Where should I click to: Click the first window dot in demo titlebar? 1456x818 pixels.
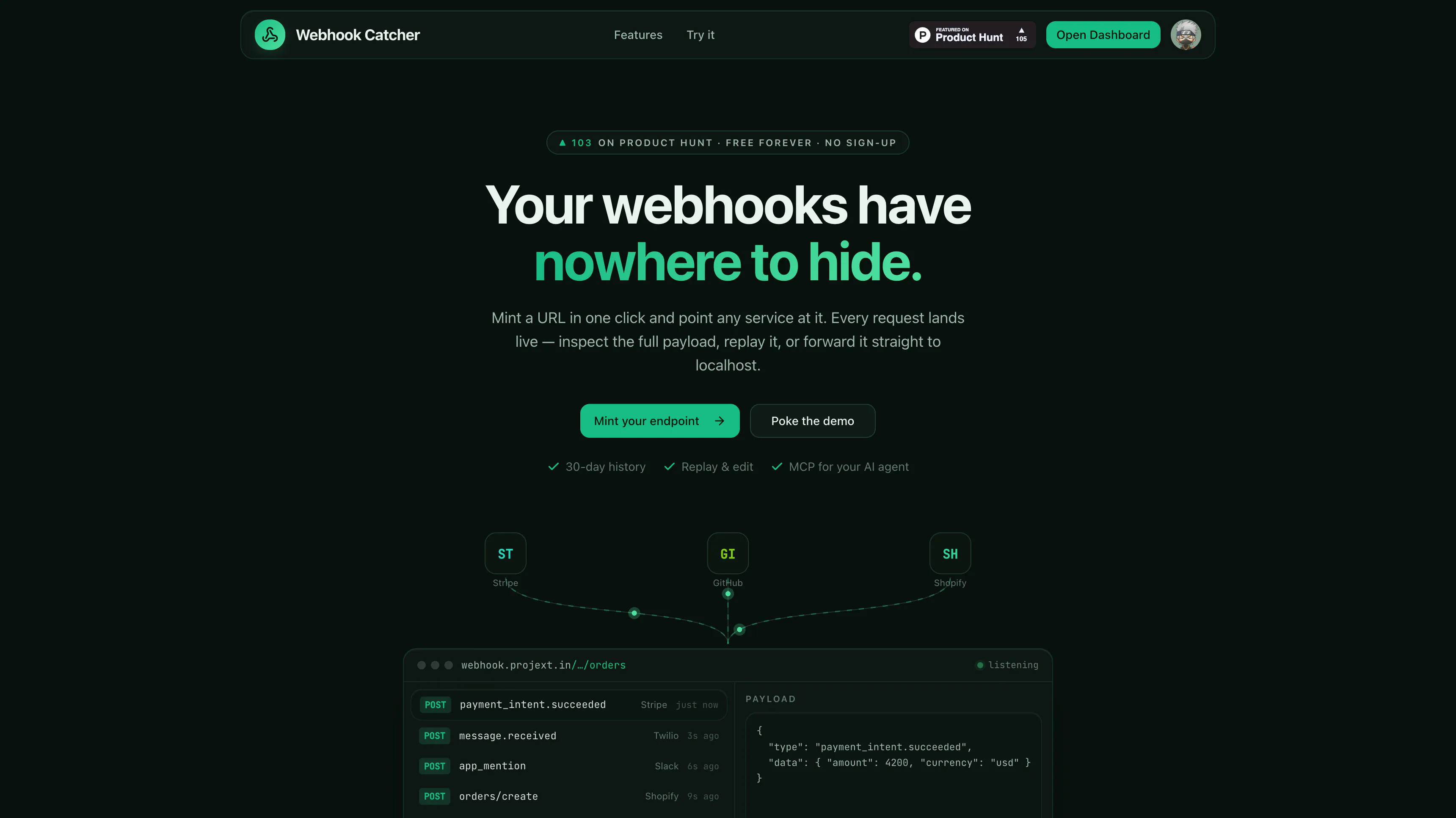coord(421,665)
